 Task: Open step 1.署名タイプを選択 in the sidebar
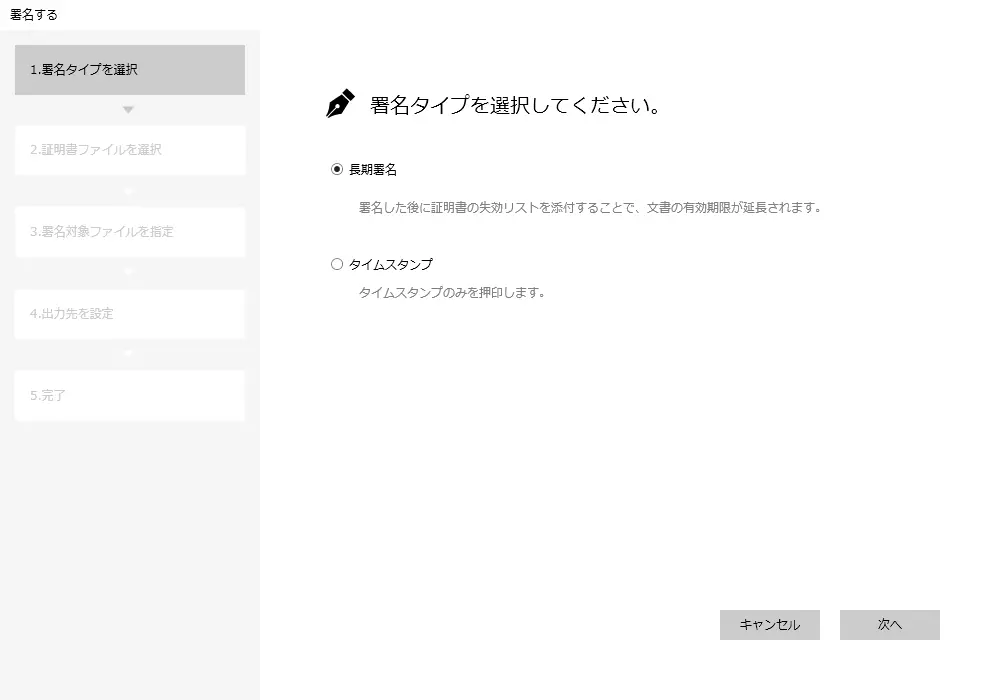[129, 70]
